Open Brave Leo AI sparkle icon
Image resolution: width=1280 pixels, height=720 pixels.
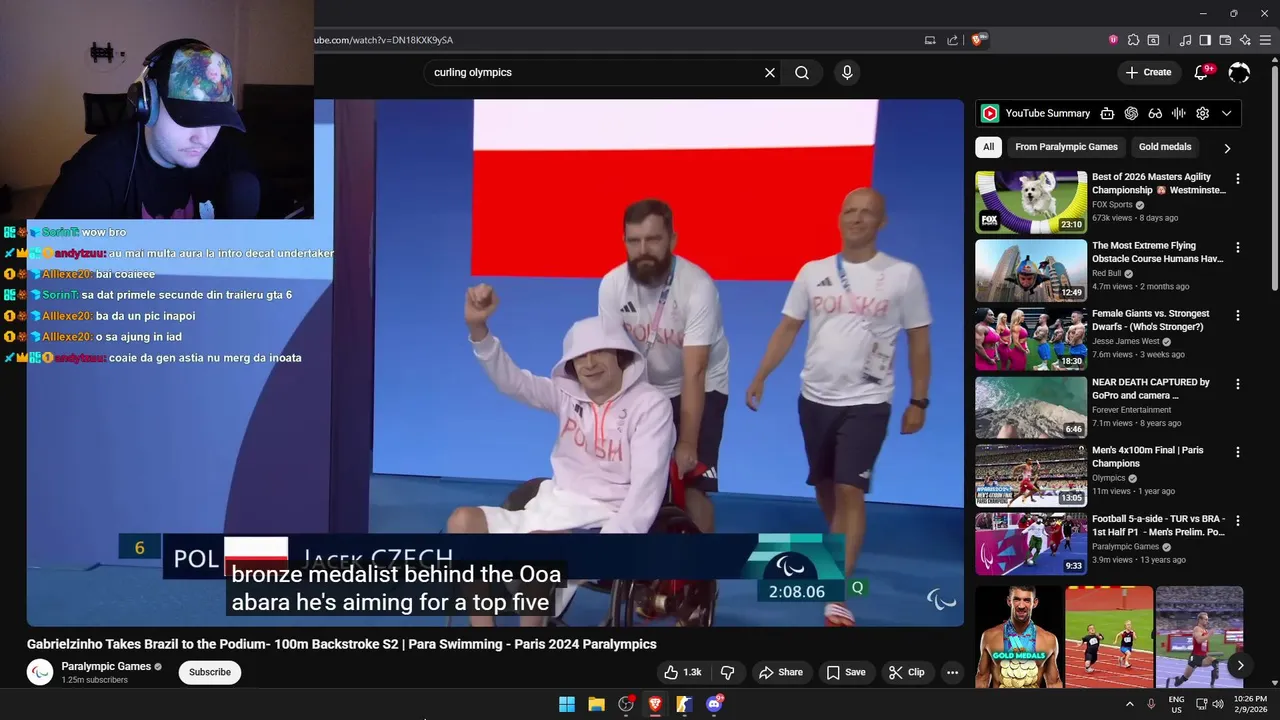click(x=1245, y=40)
